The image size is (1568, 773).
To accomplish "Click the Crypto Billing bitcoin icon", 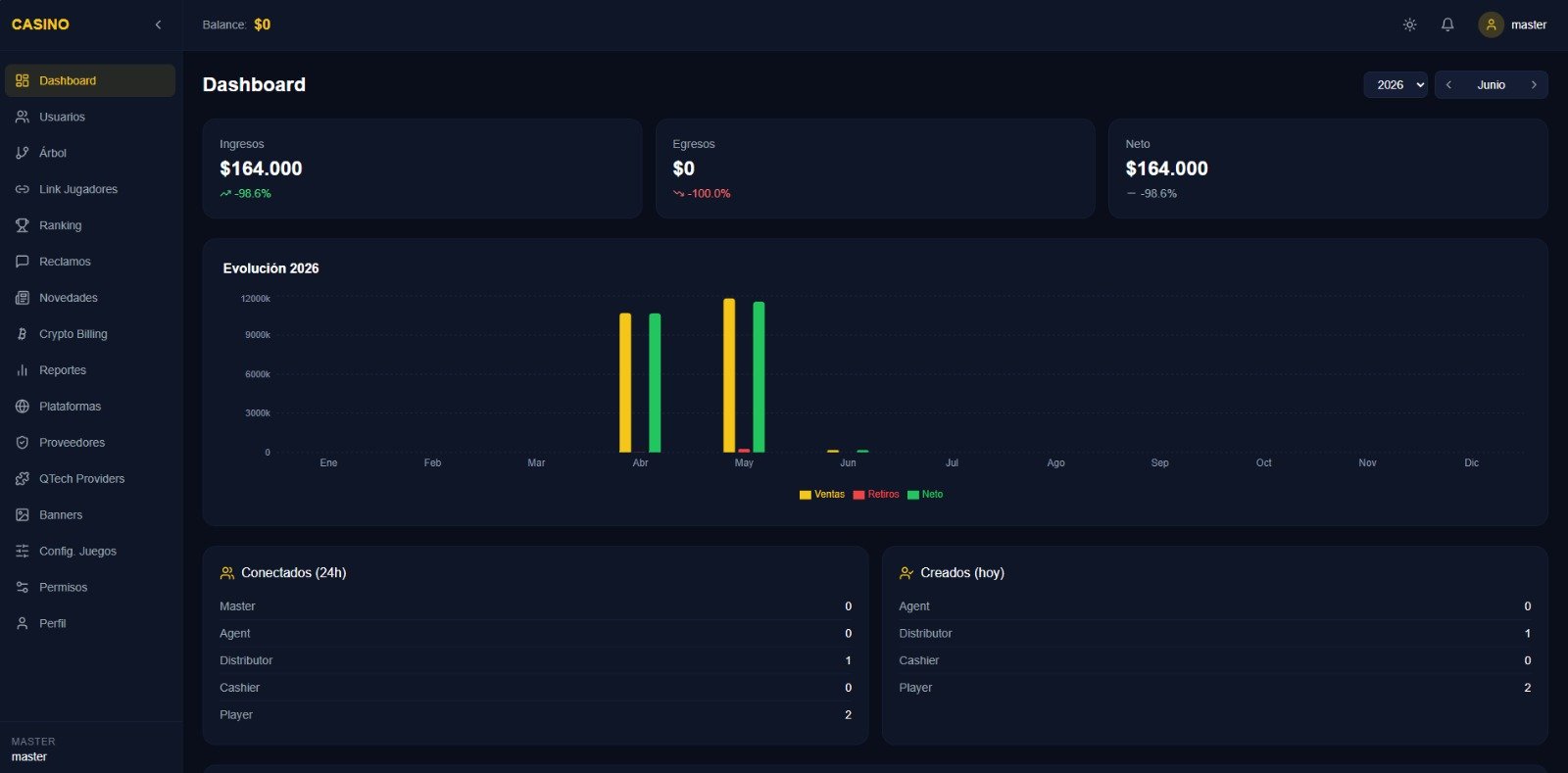I will (23, 334).
